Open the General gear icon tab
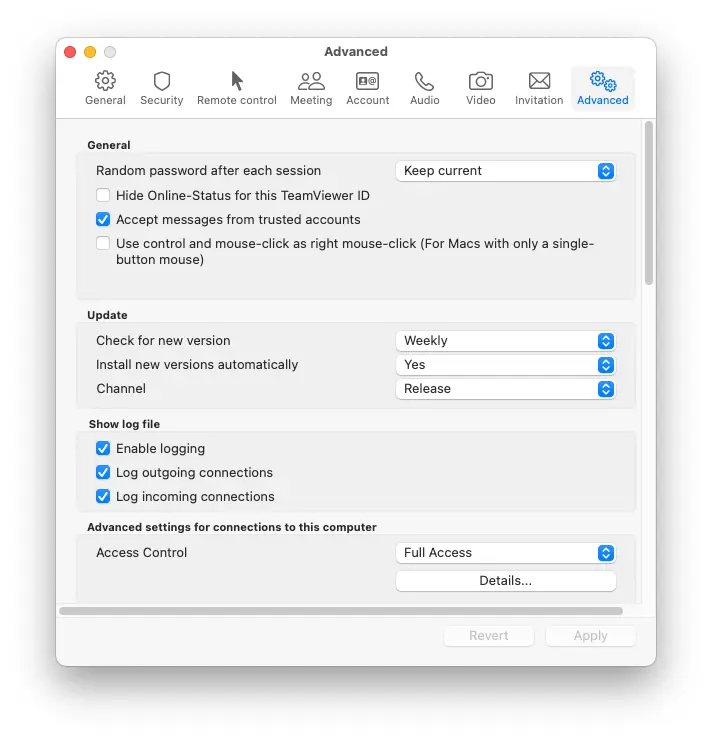The image size is (712, 740). [105, 88]
